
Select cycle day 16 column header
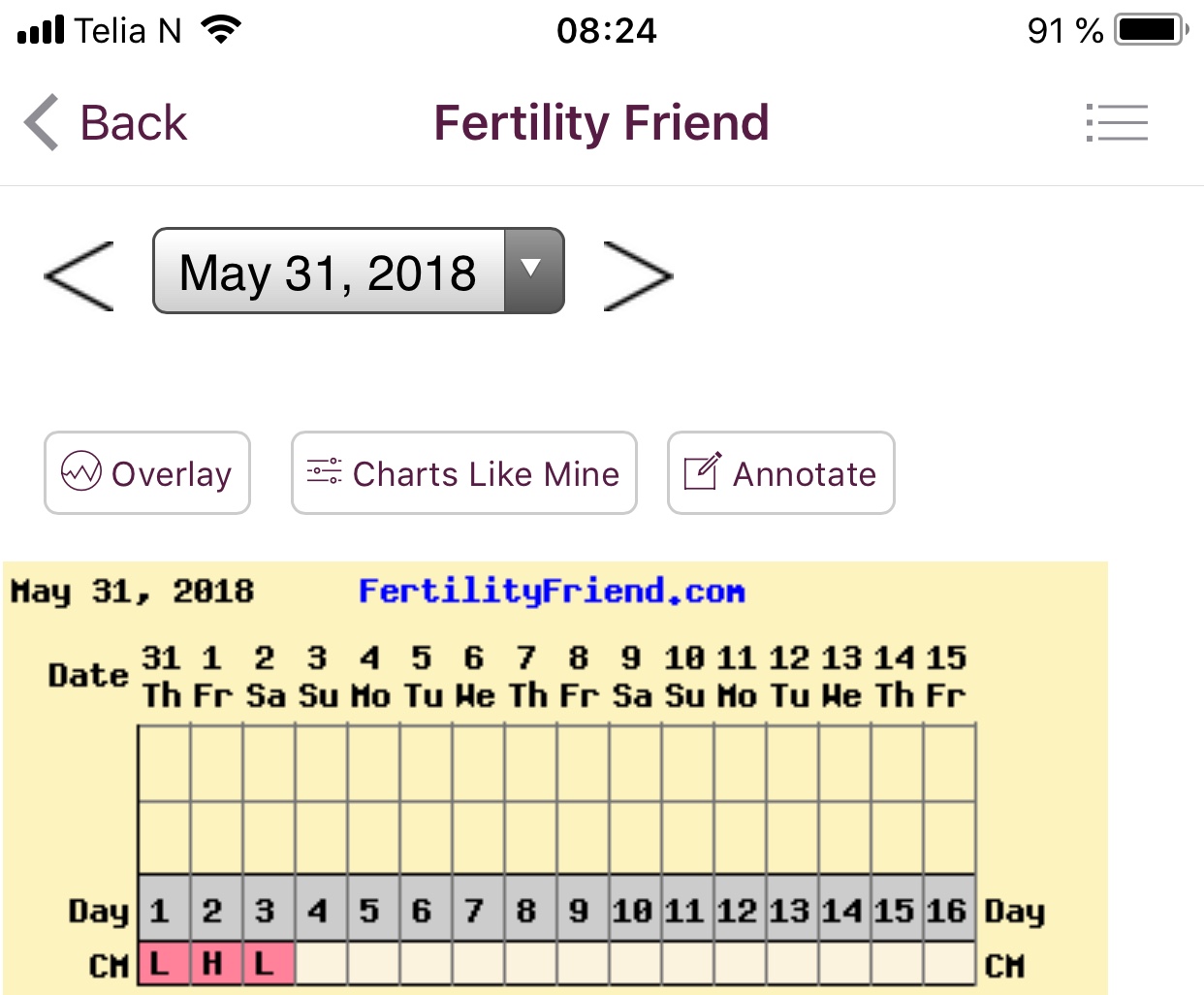[x=948, y=910]
